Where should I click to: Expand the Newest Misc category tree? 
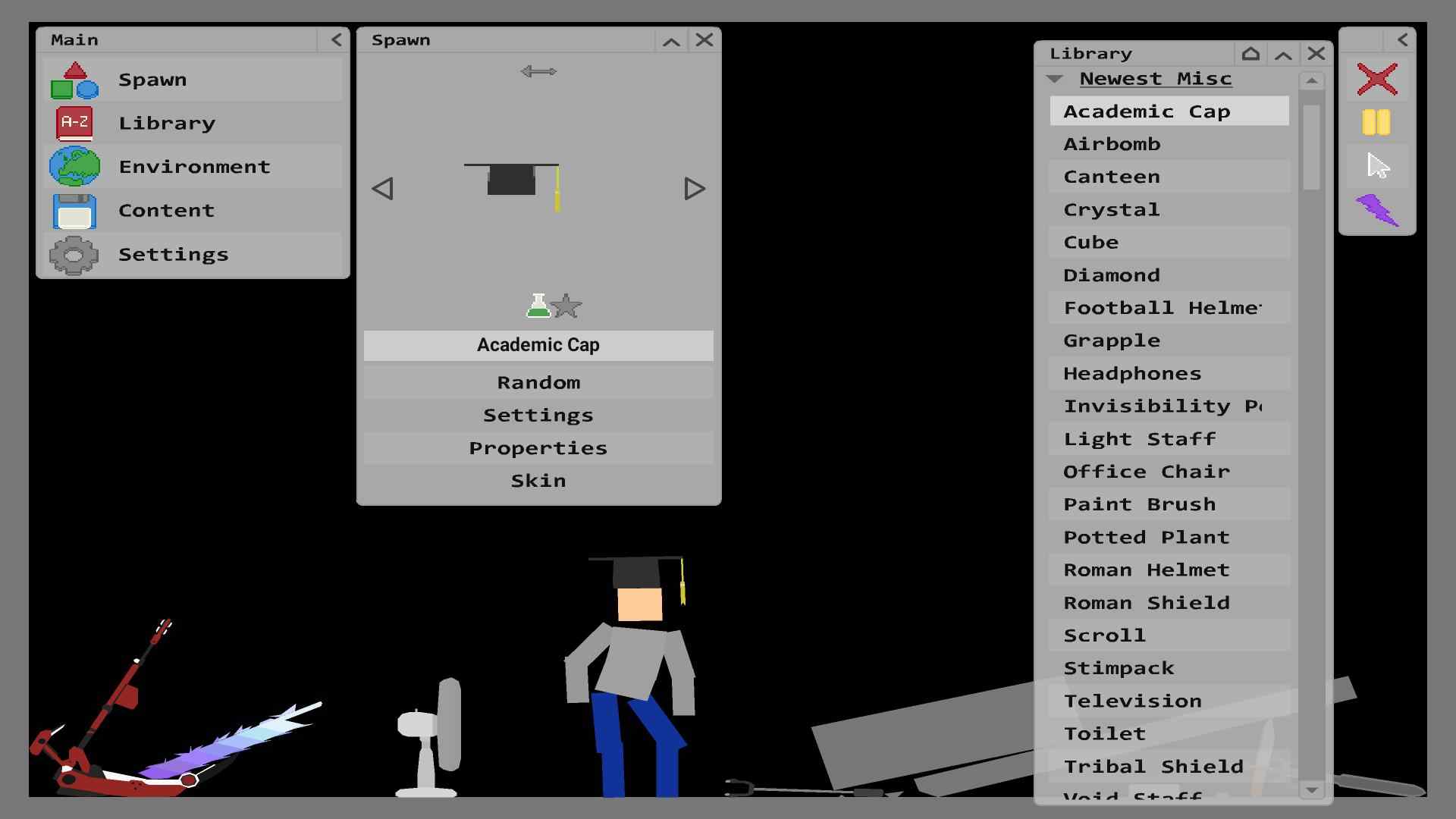(1053, 77)
